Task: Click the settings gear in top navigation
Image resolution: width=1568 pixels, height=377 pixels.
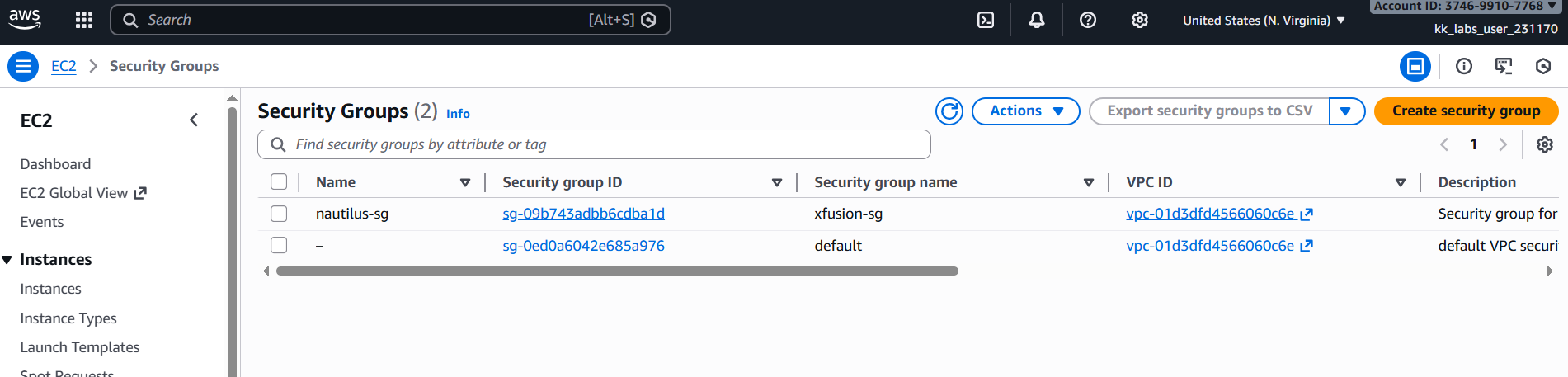Action: point(1140,20)
